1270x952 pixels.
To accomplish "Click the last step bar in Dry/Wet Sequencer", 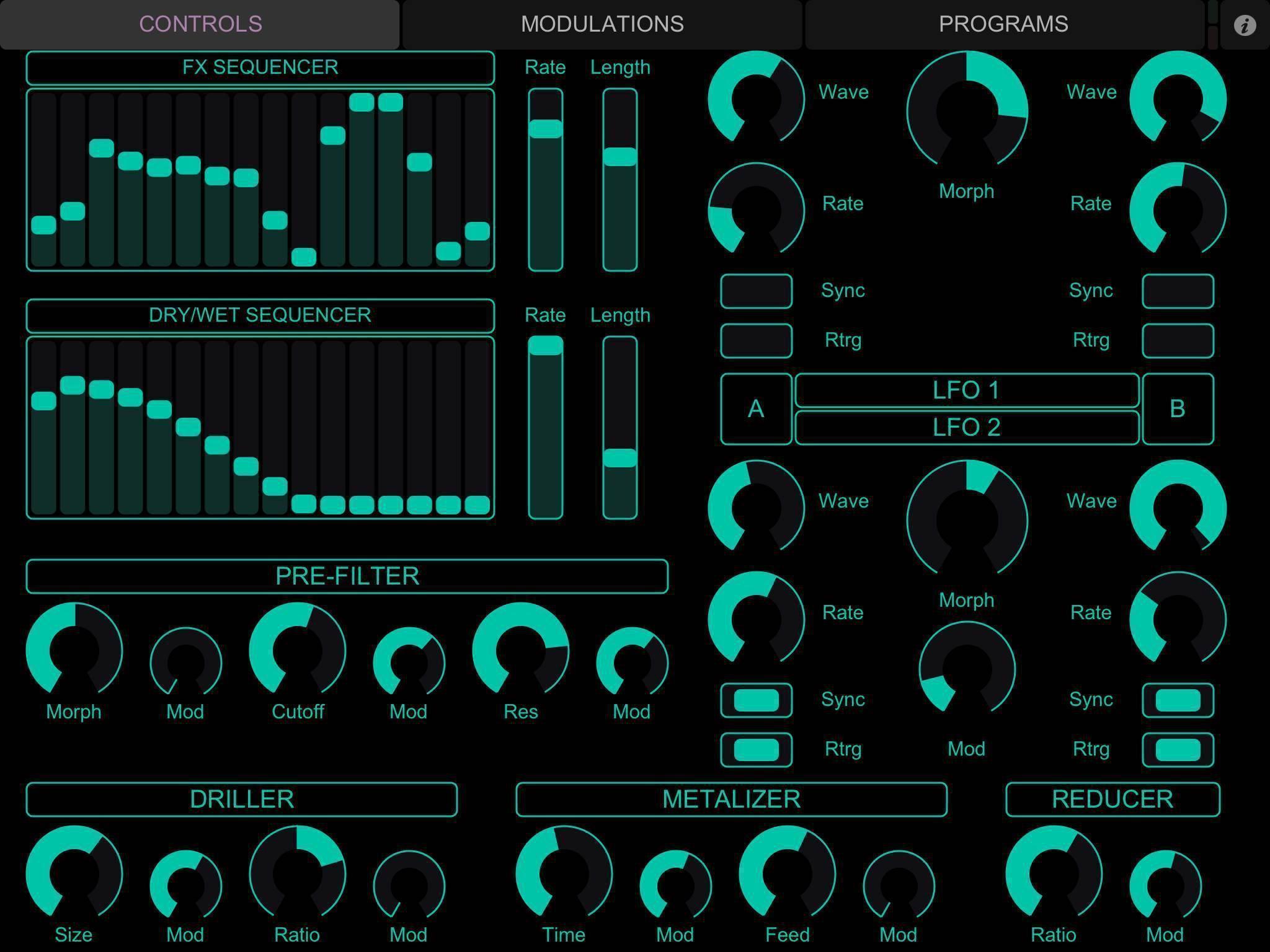I will tap(477, 428).
